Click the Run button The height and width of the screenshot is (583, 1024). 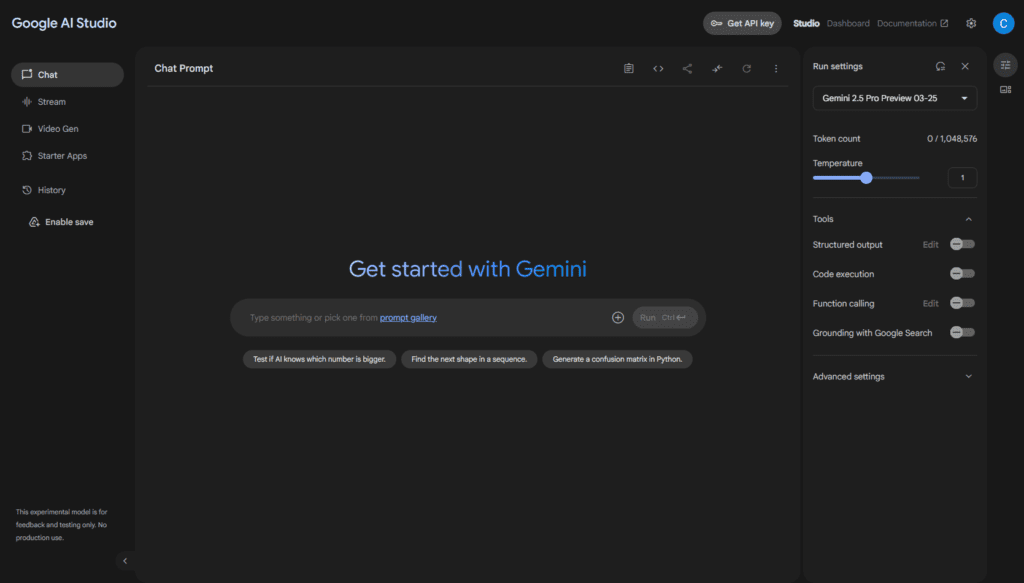coord(665,318)
